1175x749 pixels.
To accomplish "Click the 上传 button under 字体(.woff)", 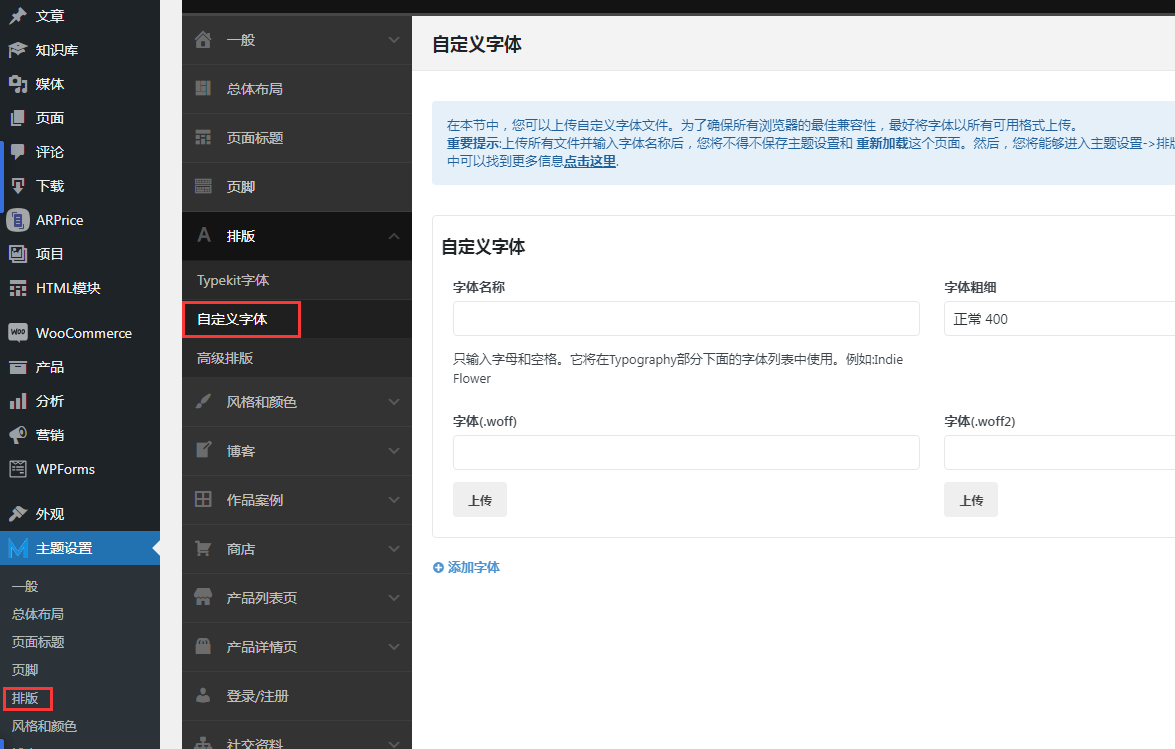I will [x=480, y=500].
